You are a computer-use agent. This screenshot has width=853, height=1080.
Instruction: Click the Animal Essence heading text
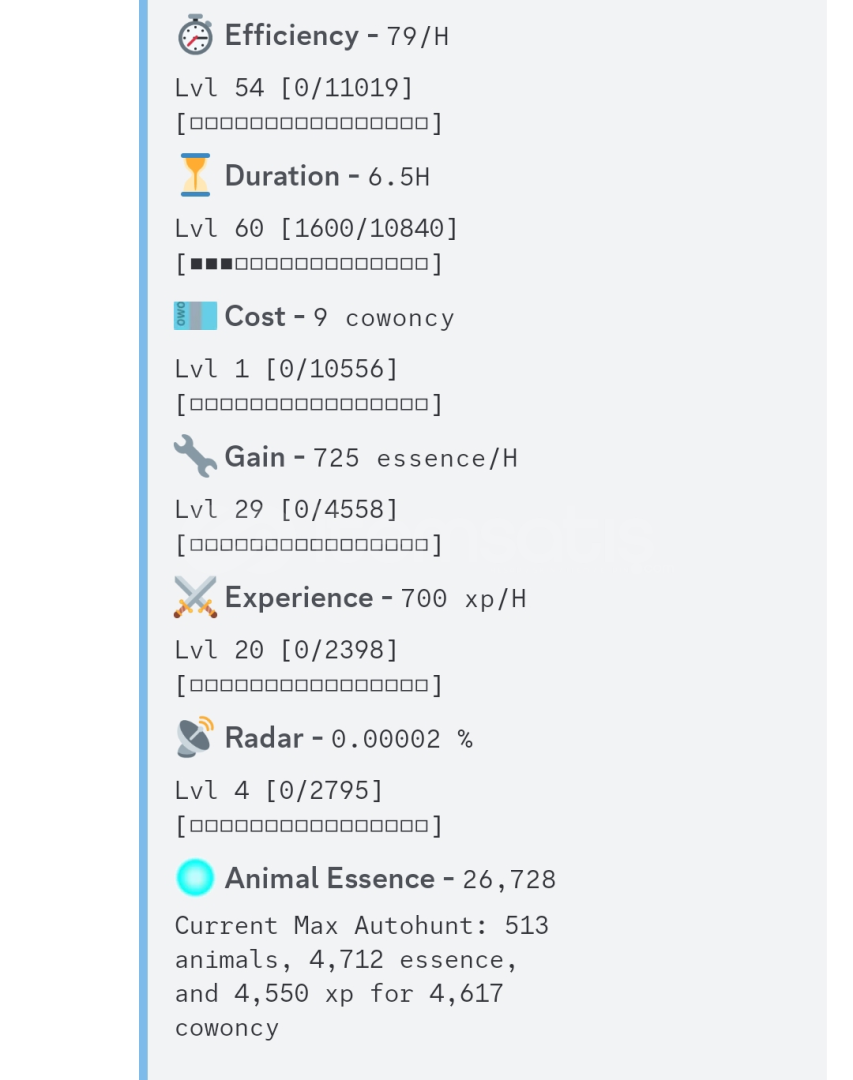coord(329,878)
